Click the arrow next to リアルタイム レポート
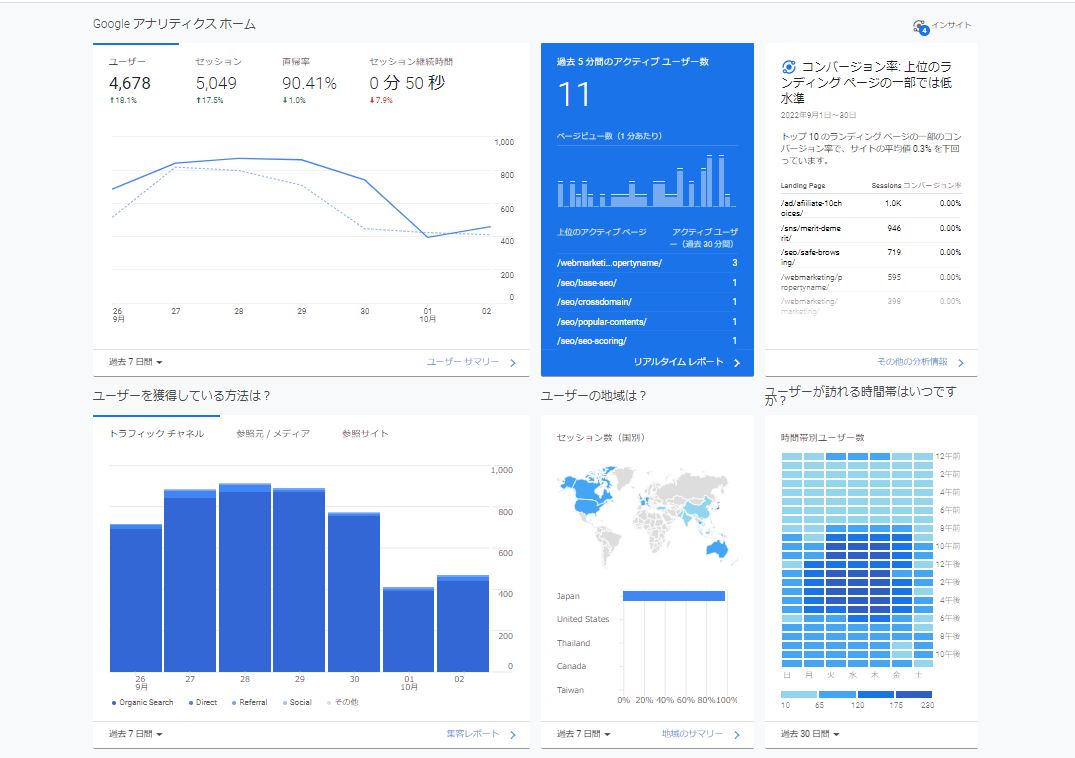 click(737, 363)
